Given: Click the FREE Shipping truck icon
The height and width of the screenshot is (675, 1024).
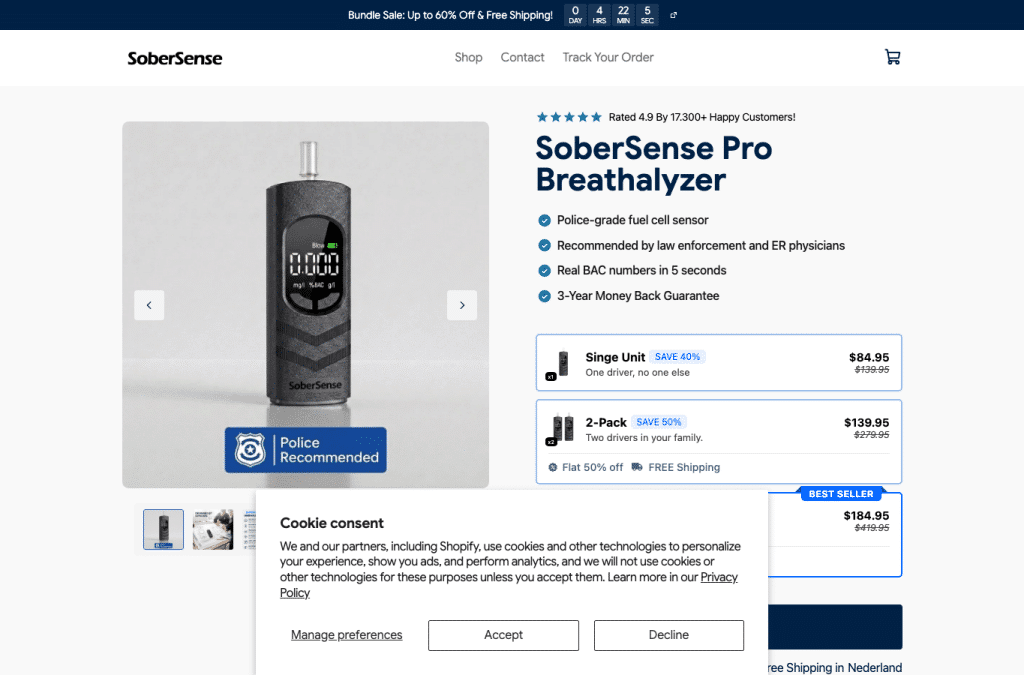Looking at the screenshot, I should [637, 467].
